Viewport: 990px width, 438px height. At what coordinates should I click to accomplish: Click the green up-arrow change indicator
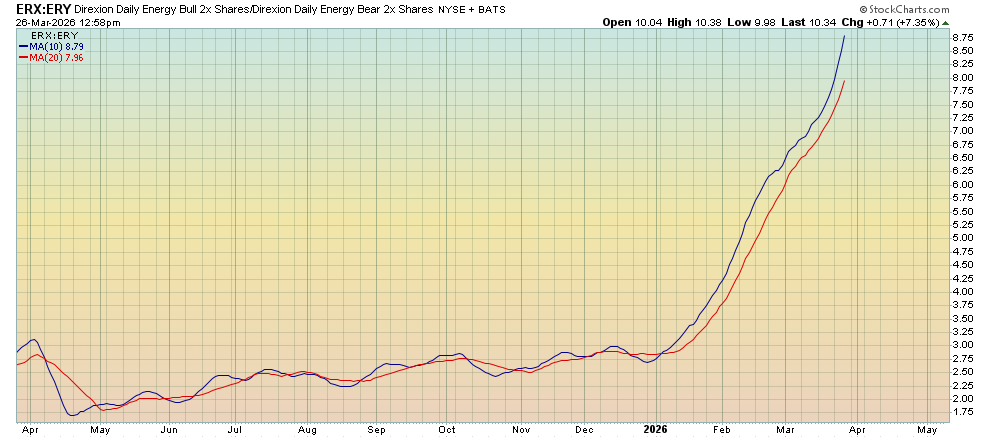click(x=944, y=22)
